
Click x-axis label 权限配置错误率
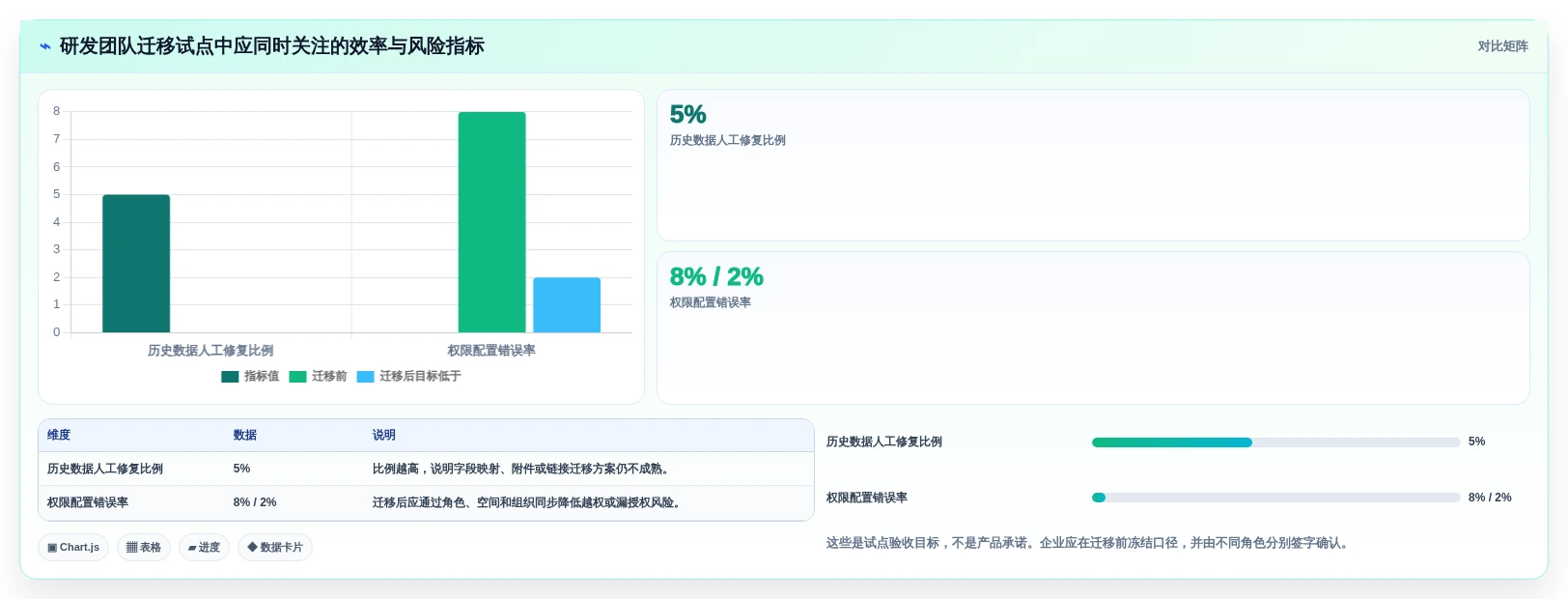tap(491, 351)
